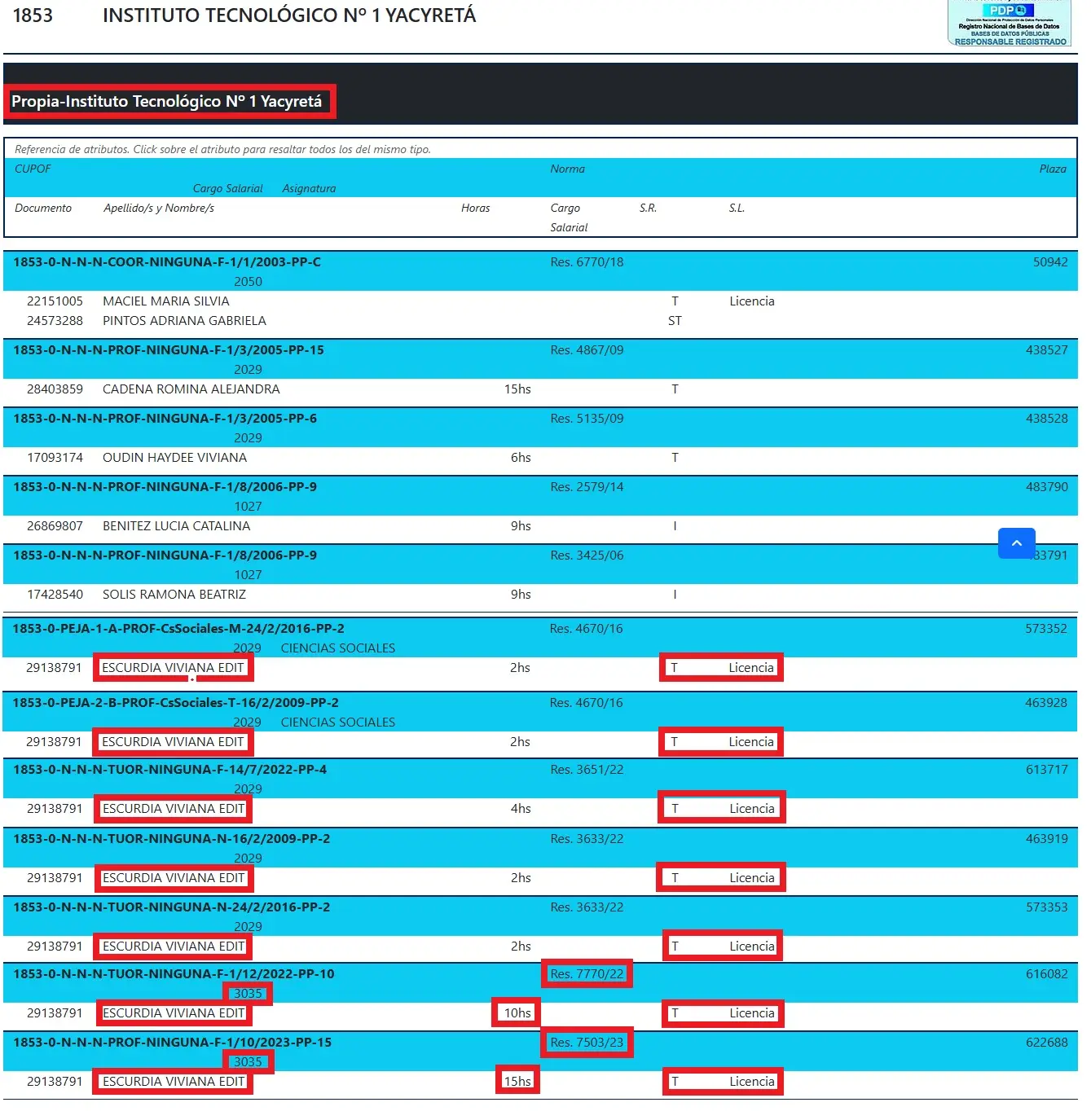Screen dimensions: 1091x1120
Task: Click norm Res. 4867/09
Action: coord(587,350)
